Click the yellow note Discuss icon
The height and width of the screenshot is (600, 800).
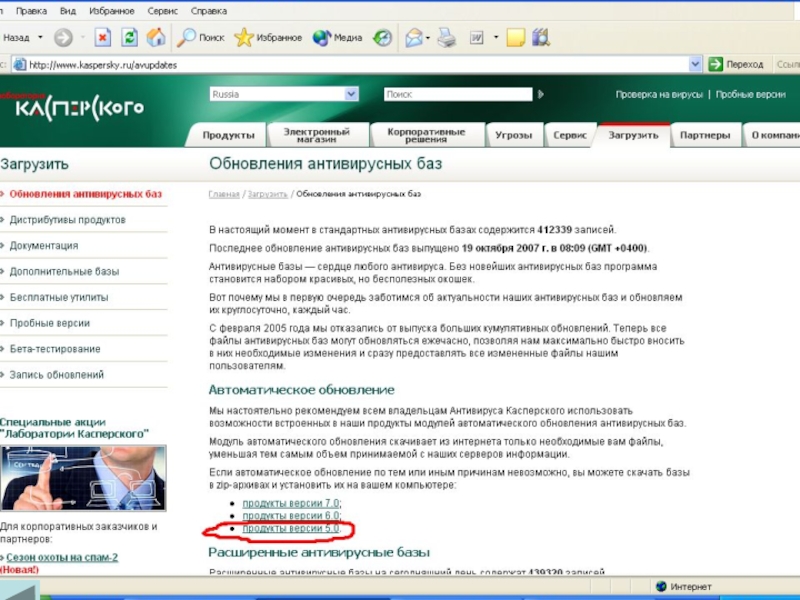pyautogui.click(x=515, y=37)
